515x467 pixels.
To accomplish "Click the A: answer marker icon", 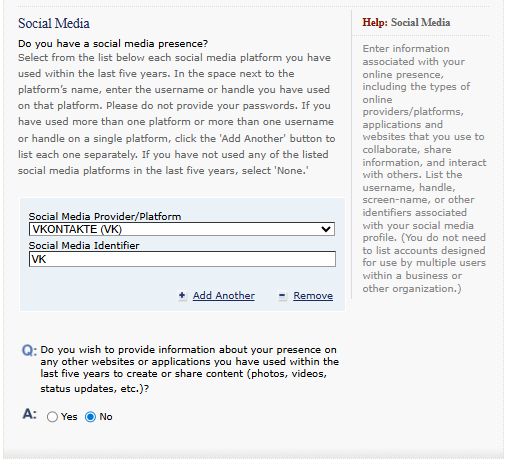I will 29,414.
